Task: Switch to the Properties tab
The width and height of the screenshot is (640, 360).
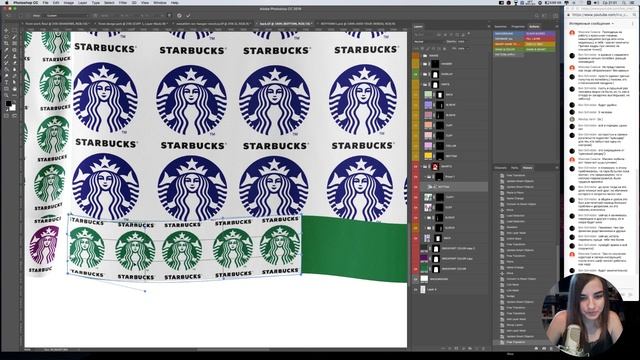Action: [518, 27]
